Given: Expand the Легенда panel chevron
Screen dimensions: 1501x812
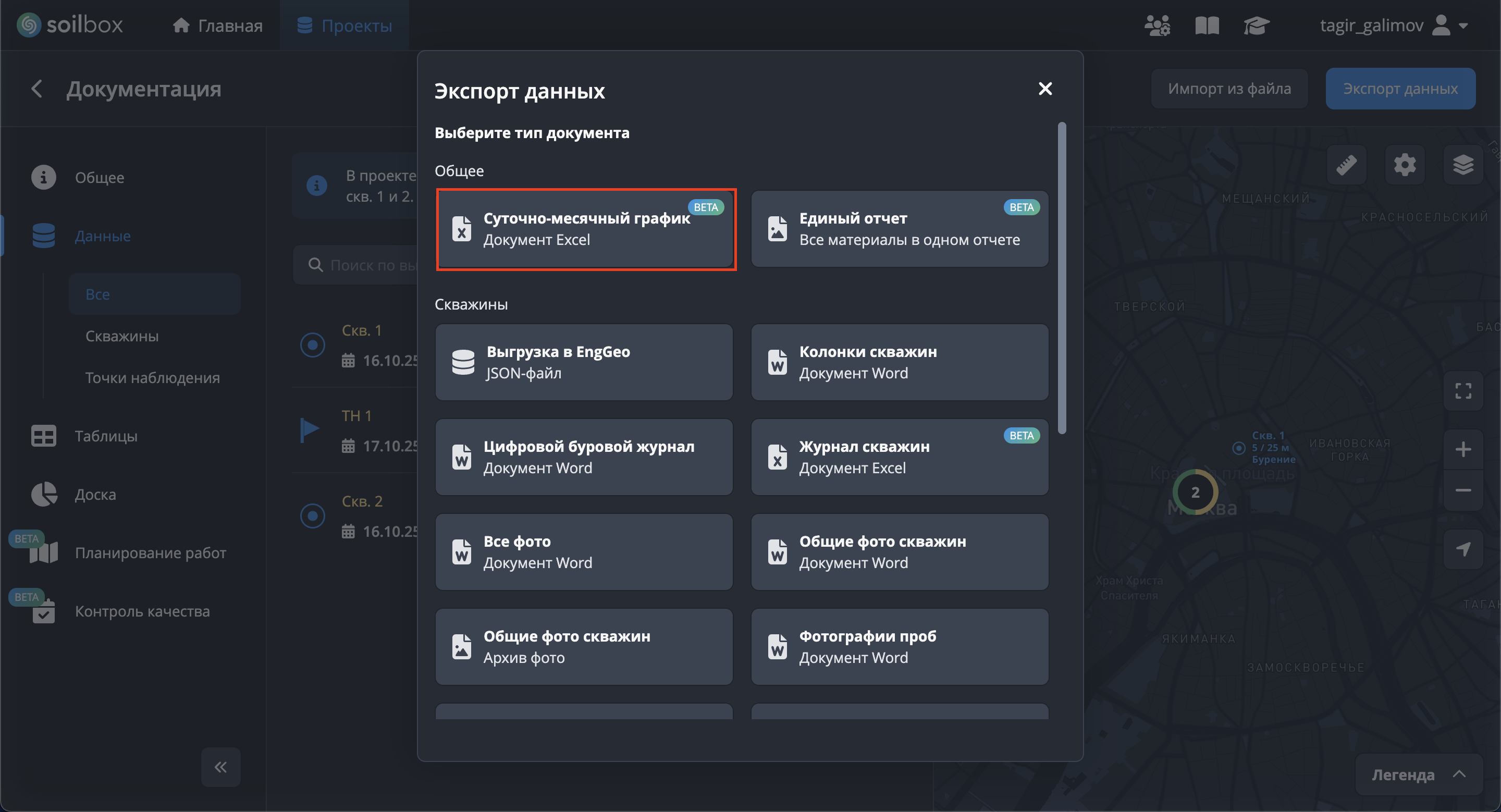Looking at the screenshot, I should tap(1459, 774).
